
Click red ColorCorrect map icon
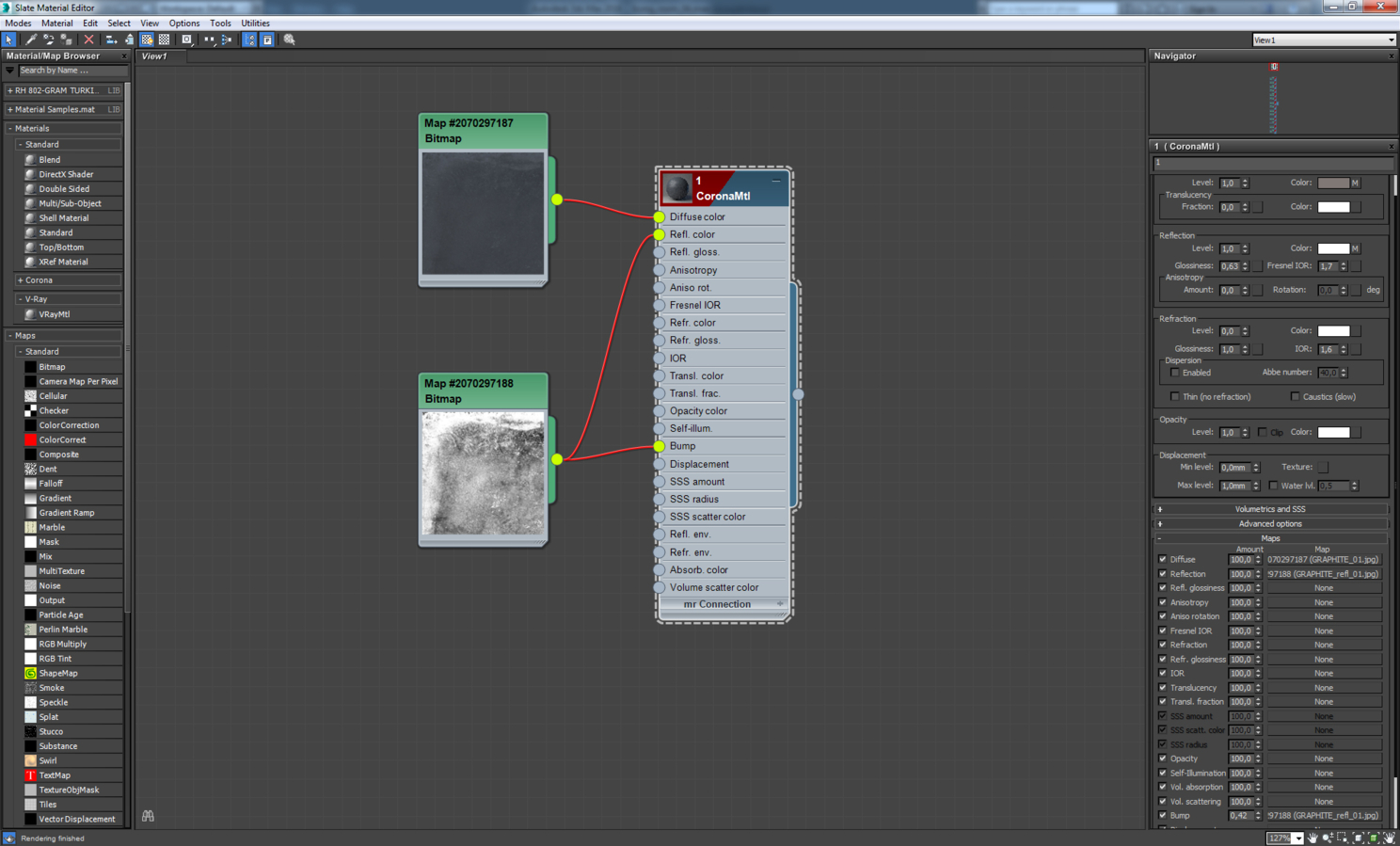(x=30, y=439)
